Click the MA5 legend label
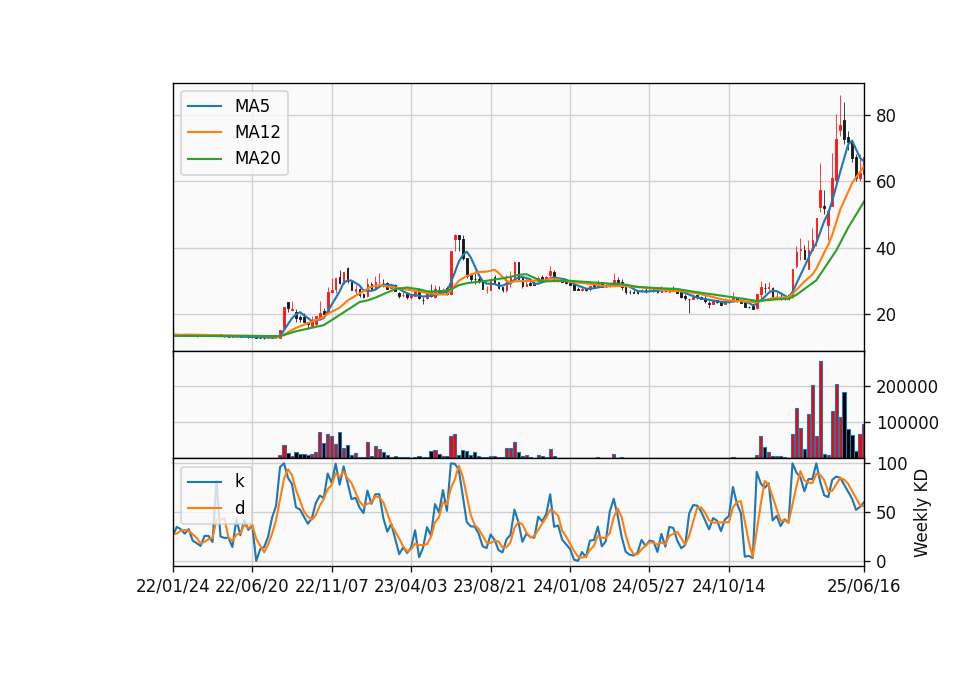The image size is (960, 690). 252,106
